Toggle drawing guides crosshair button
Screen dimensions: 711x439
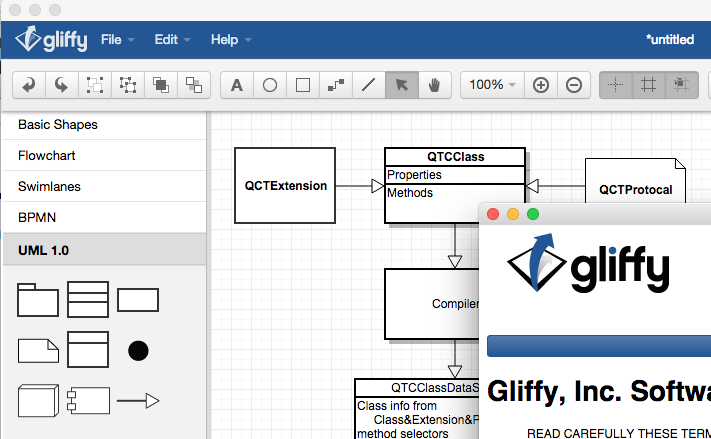615,85
